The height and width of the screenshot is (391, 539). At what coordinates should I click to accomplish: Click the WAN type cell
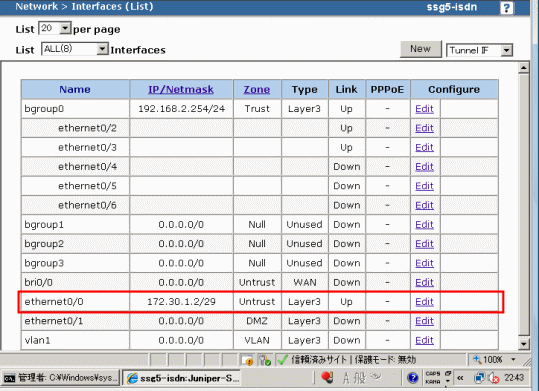click(305, 282)
